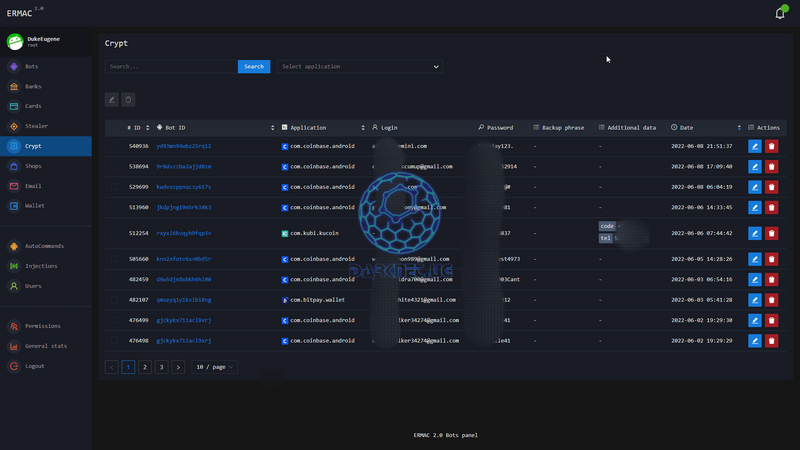Click next page arrow

(x=178, y=367)
